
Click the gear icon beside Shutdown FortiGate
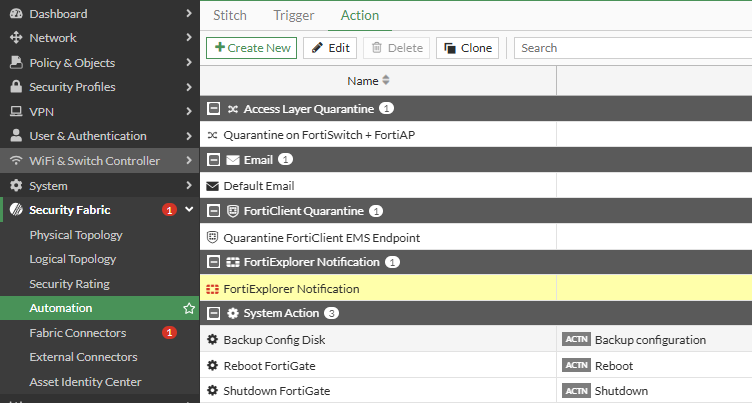point(212,391)
